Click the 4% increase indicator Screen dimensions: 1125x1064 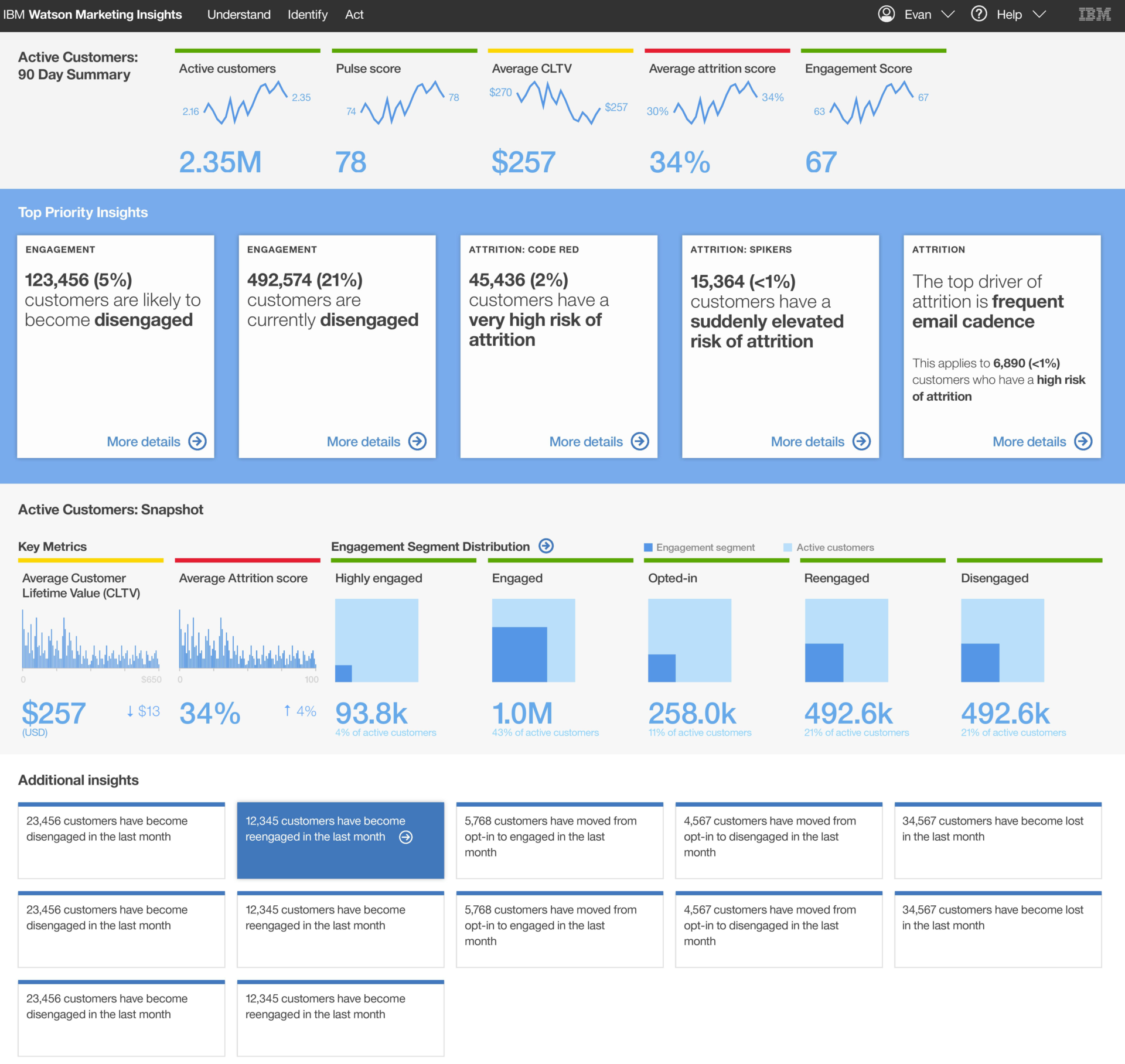coord(300,711)
